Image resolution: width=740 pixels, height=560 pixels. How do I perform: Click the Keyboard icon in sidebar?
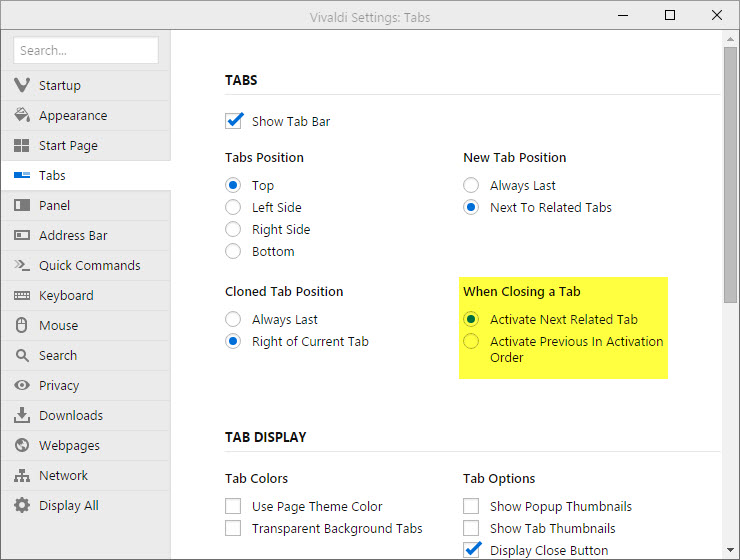[22, 295]
